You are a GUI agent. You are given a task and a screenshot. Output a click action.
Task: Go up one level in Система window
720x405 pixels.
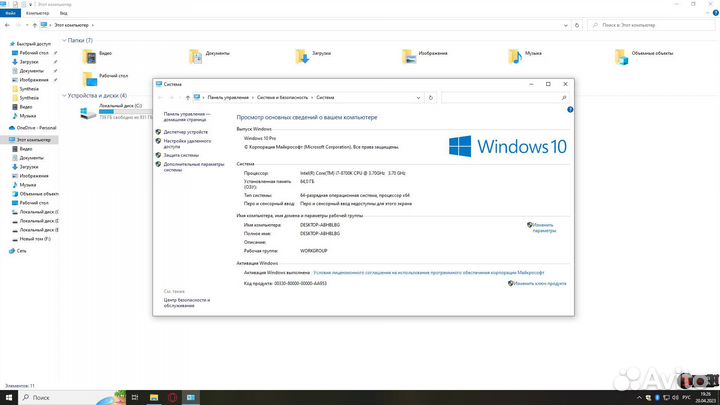(x=187, y=97)
